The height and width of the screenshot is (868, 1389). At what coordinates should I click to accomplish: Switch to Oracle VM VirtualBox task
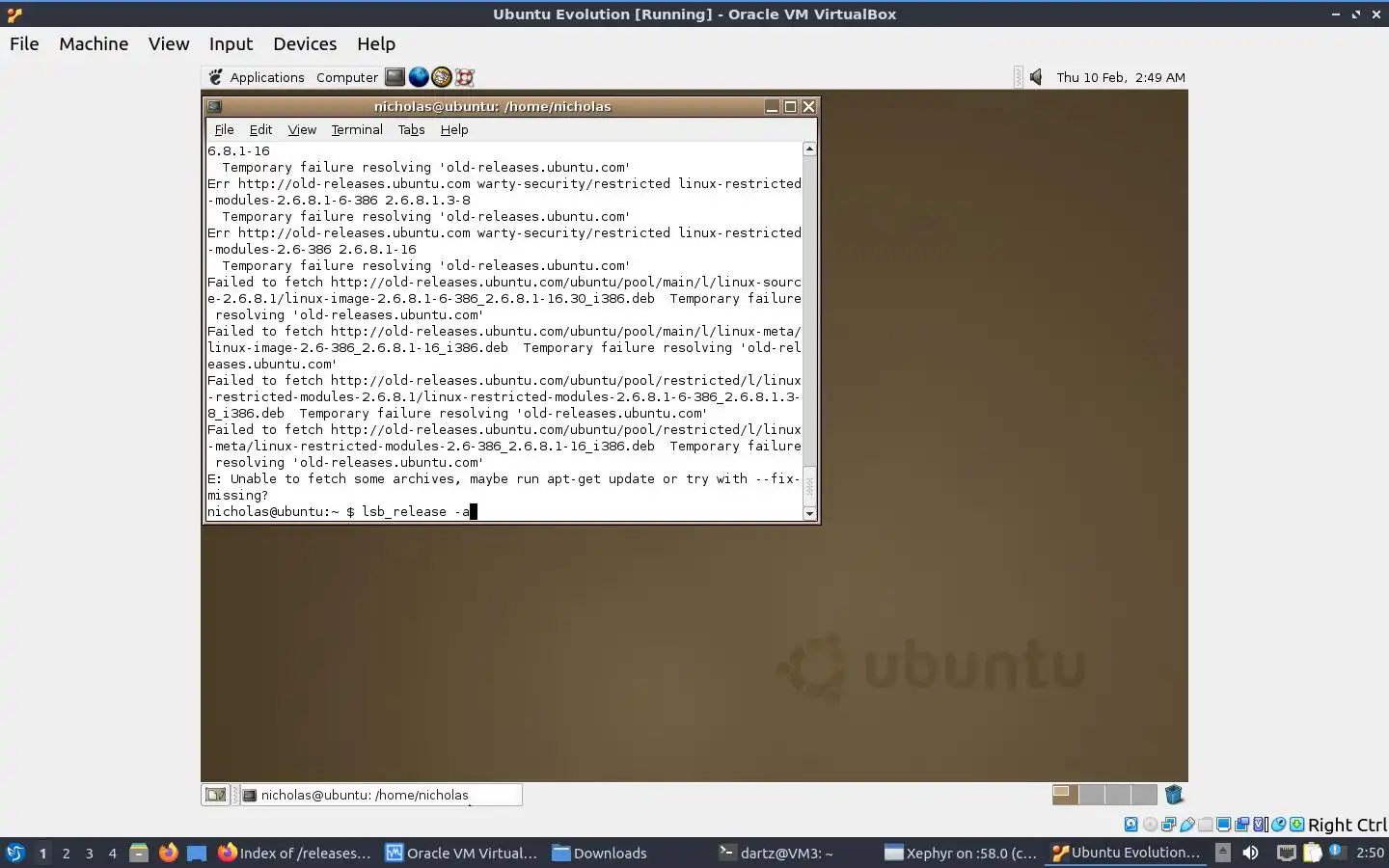[461, 853]
